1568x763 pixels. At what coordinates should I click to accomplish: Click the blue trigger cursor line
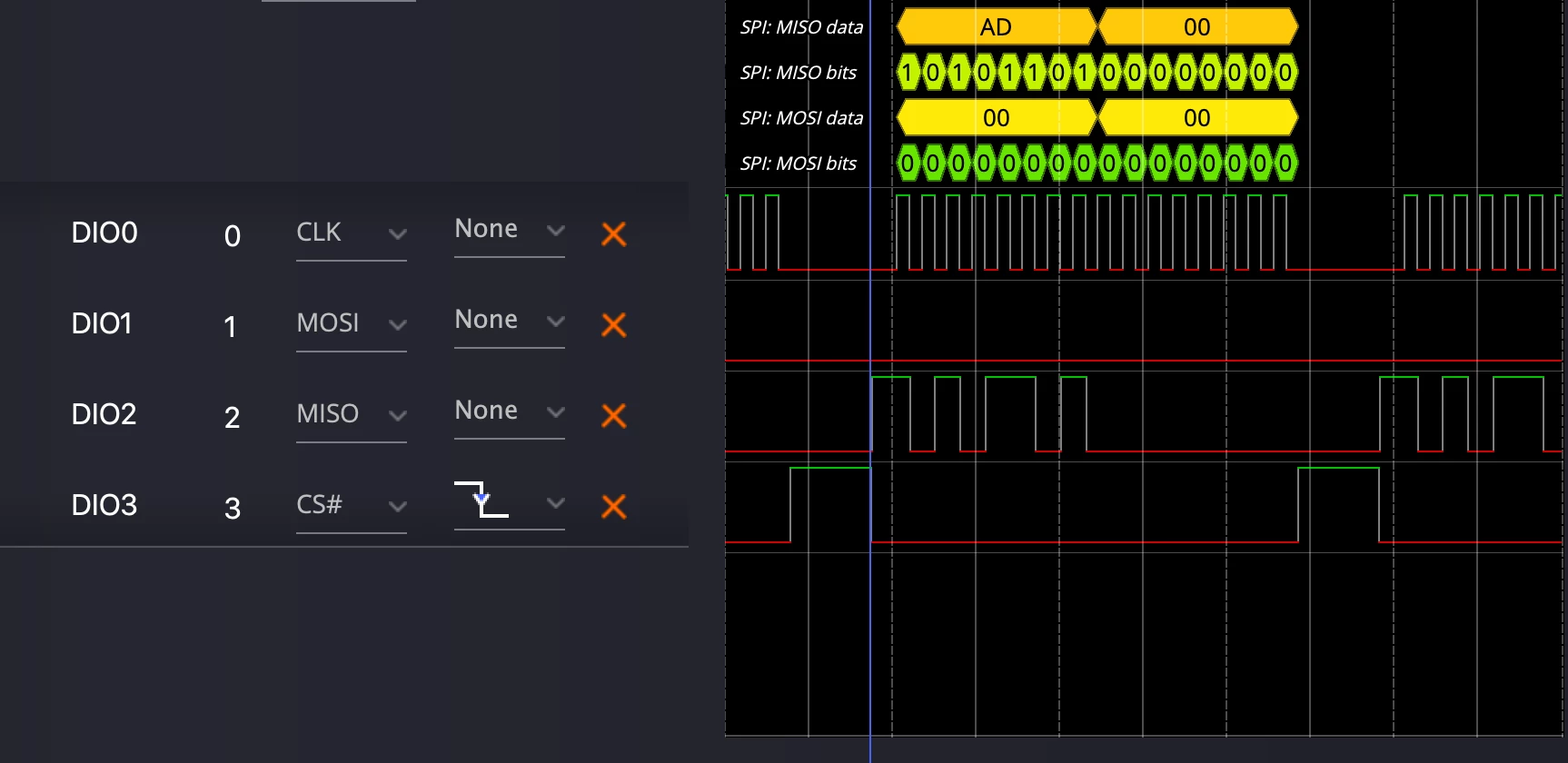coord(870,381)
